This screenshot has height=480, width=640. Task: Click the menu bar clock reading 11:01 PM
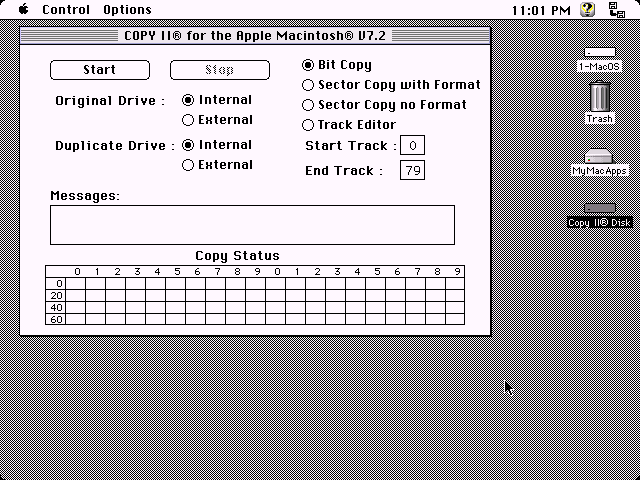(541, 10)
